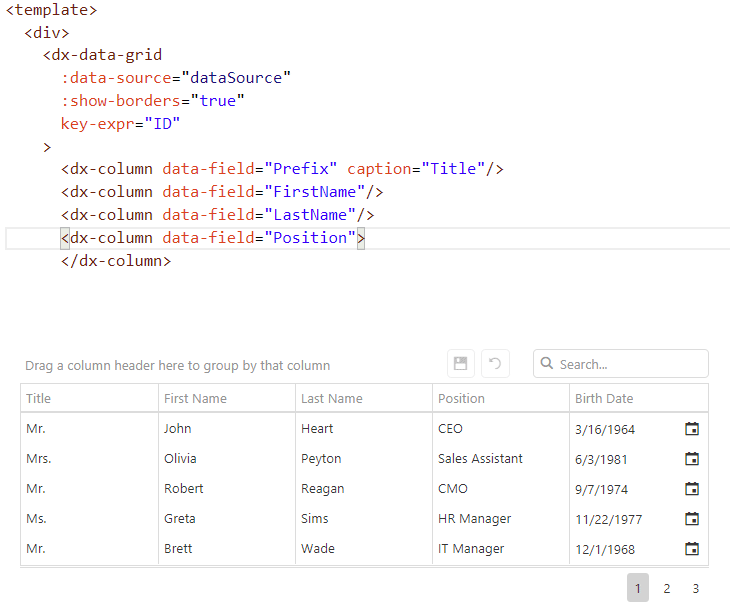Place cursor on the <dx-data-grid code line
This screenshot has width=730, height=610.
point(102,55)
